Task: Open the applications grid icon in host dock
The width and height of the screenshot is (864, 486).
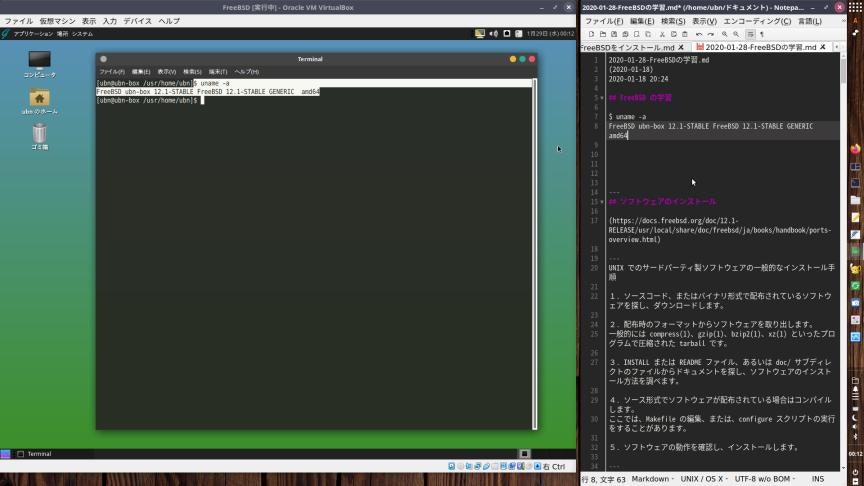Action: pos(855,8)
